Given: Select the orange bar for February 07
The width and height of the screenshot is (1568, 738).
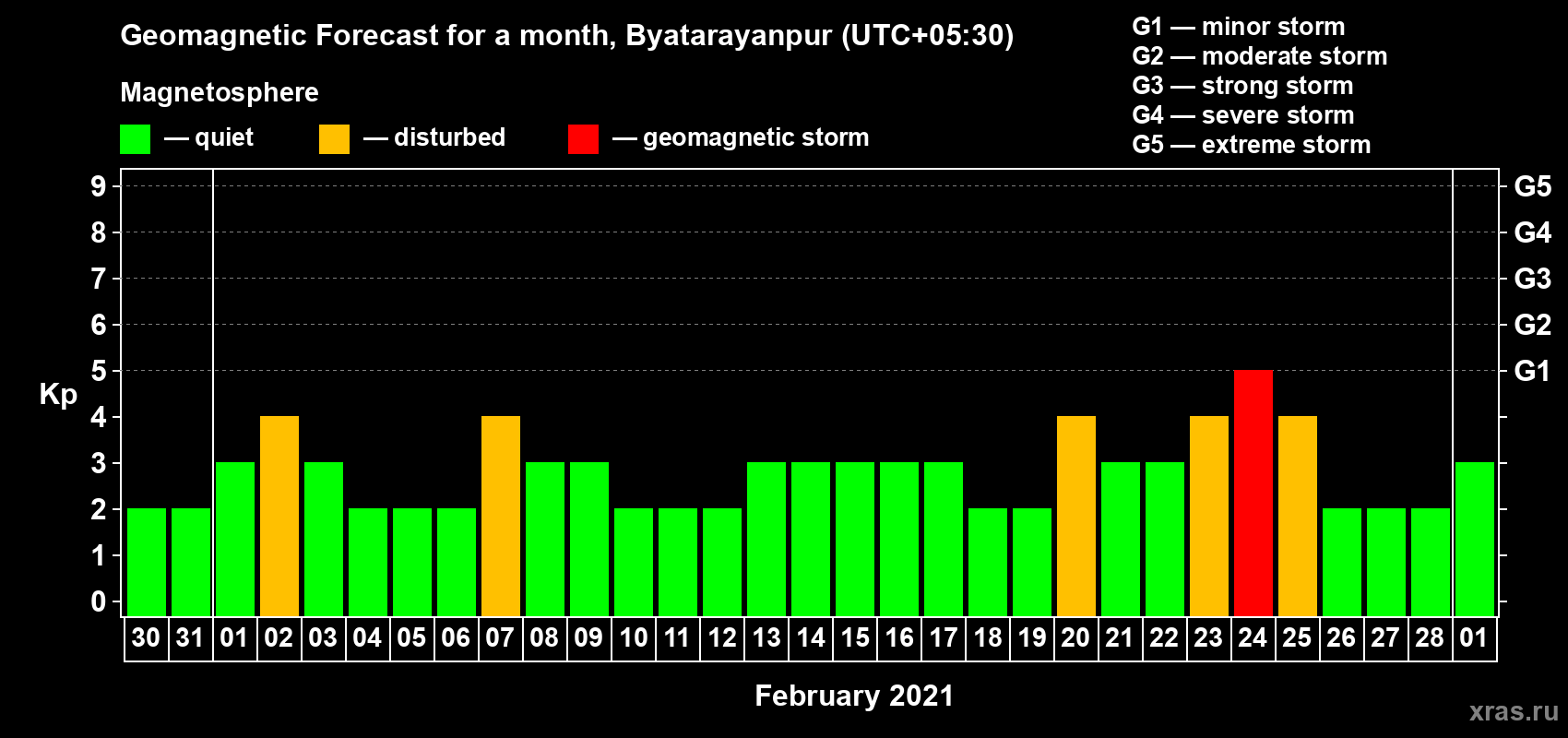Looking at the screenshot, I should point(501,517).
